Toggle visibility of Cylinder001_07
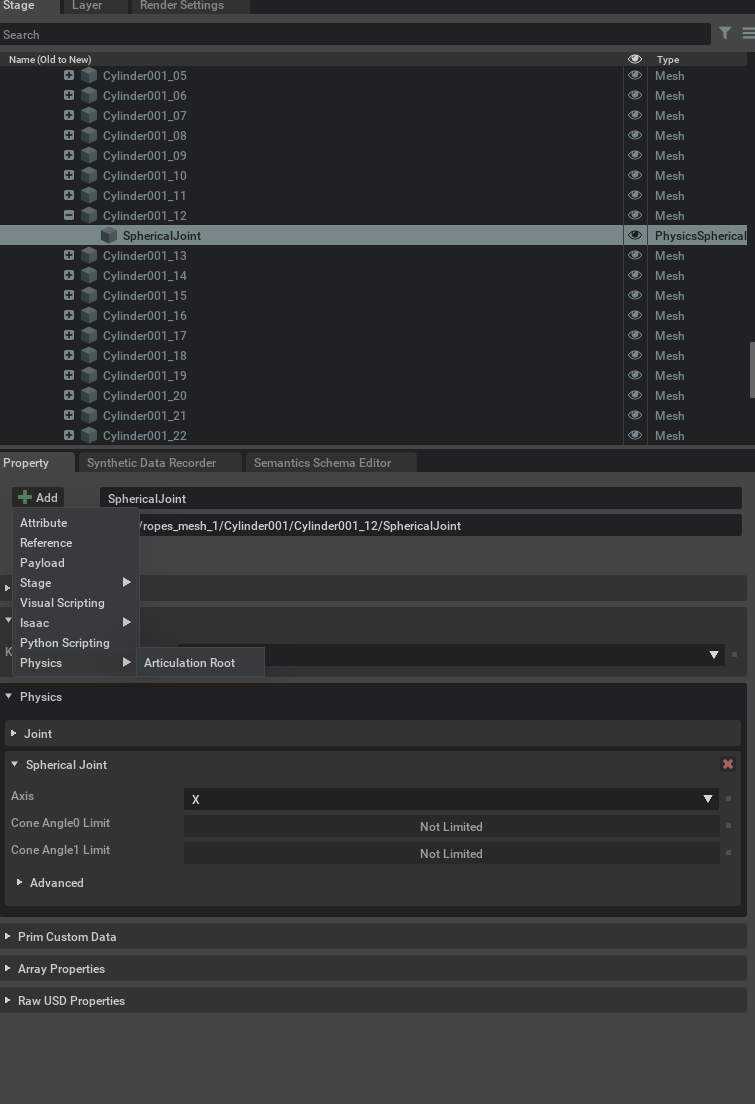The image size is (755, 1104). click(x=635, y=115)
